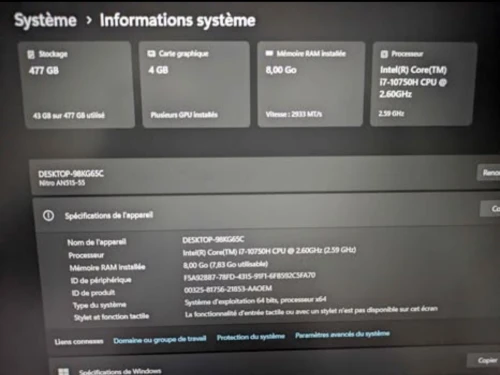Click the Windows logo icon in Spécifications de Windows
The image size is (500, 375).
pyautogui.click(x=63, y=371)
